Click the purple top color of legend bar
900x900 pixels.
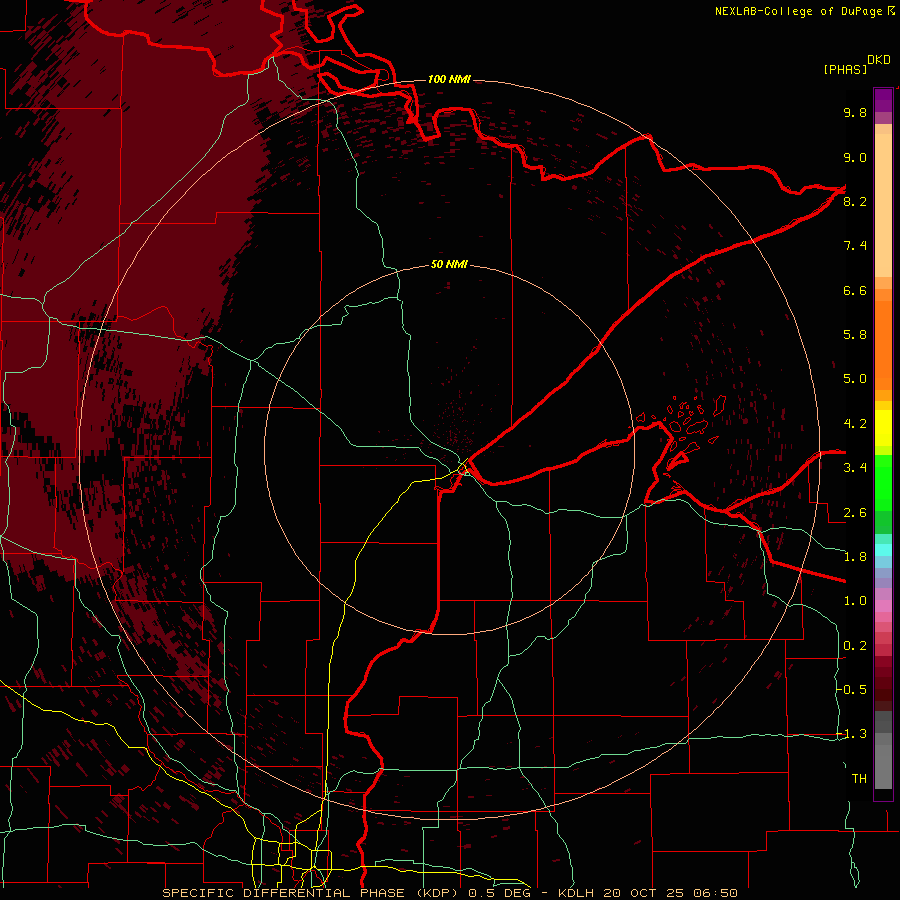click(883, 100)
